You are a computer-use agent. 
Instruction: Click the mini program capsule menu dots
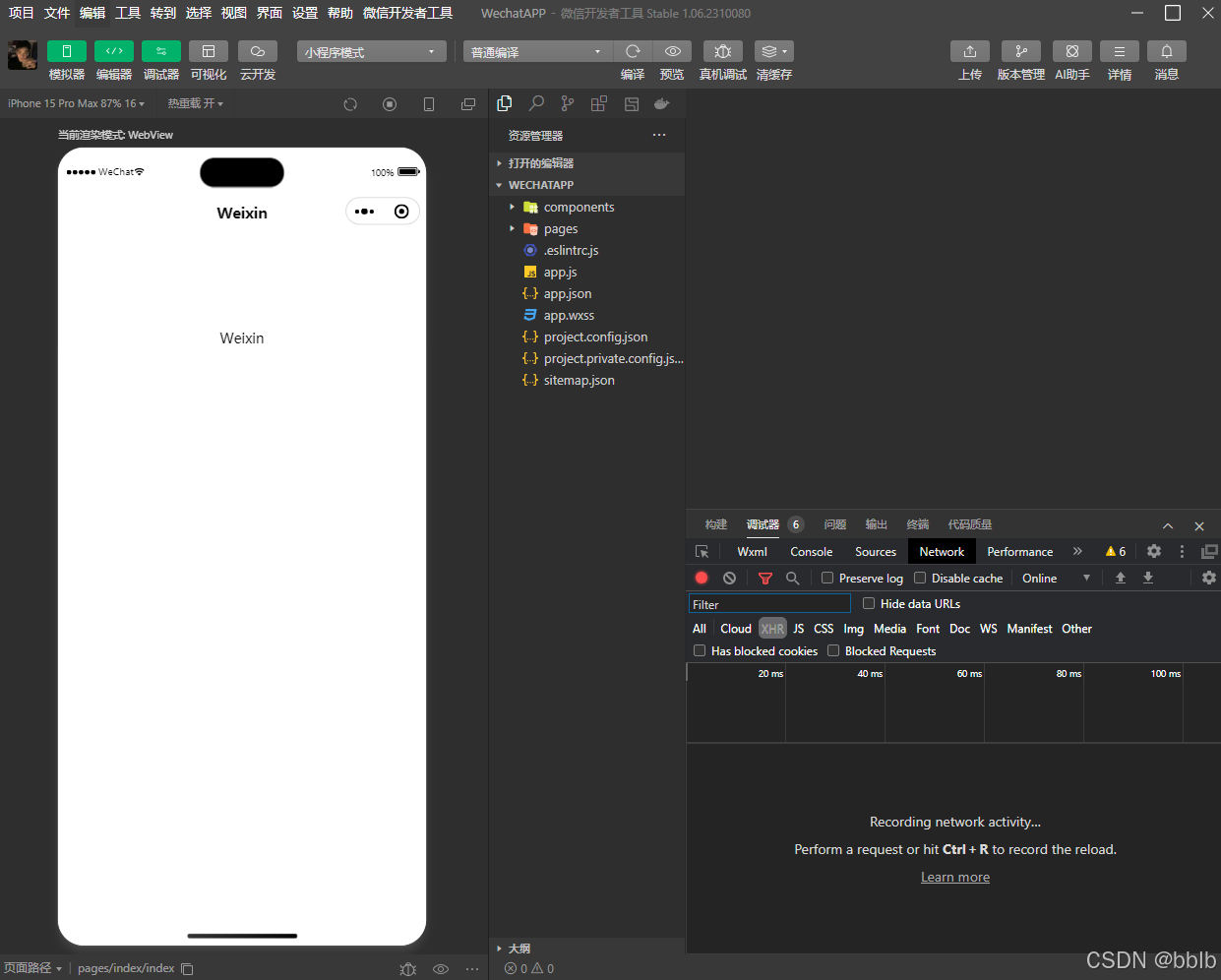(365, 212)
